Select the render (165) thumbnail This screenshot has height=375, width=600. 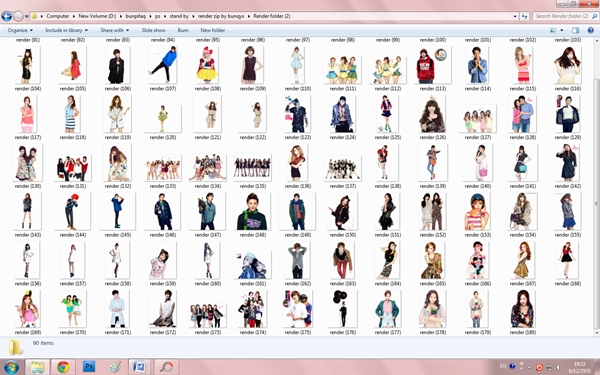(x=433, y=260)
